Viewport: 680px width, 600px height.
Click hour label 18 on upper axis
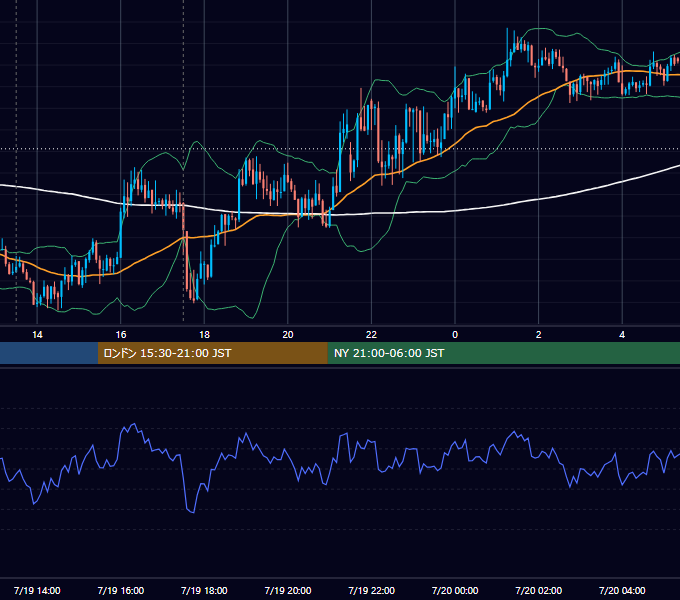tap(204, 334)
